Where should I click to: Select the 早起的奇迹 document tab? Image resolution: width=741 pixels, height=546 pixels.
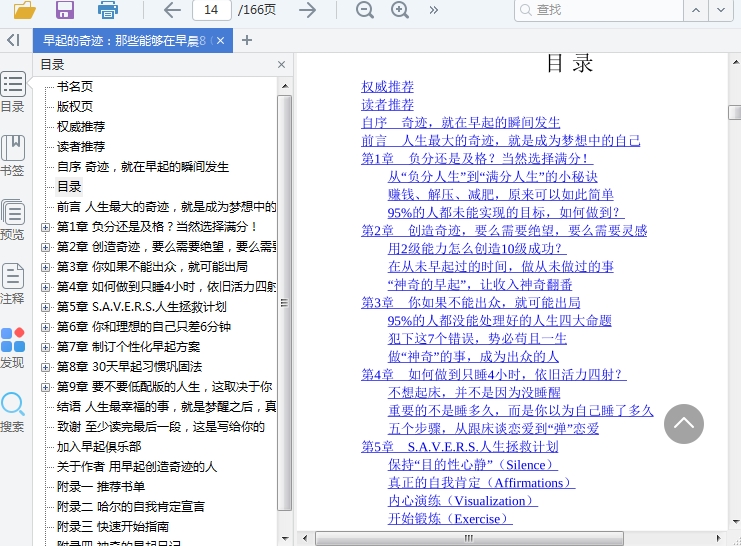(x=133, y=41)
